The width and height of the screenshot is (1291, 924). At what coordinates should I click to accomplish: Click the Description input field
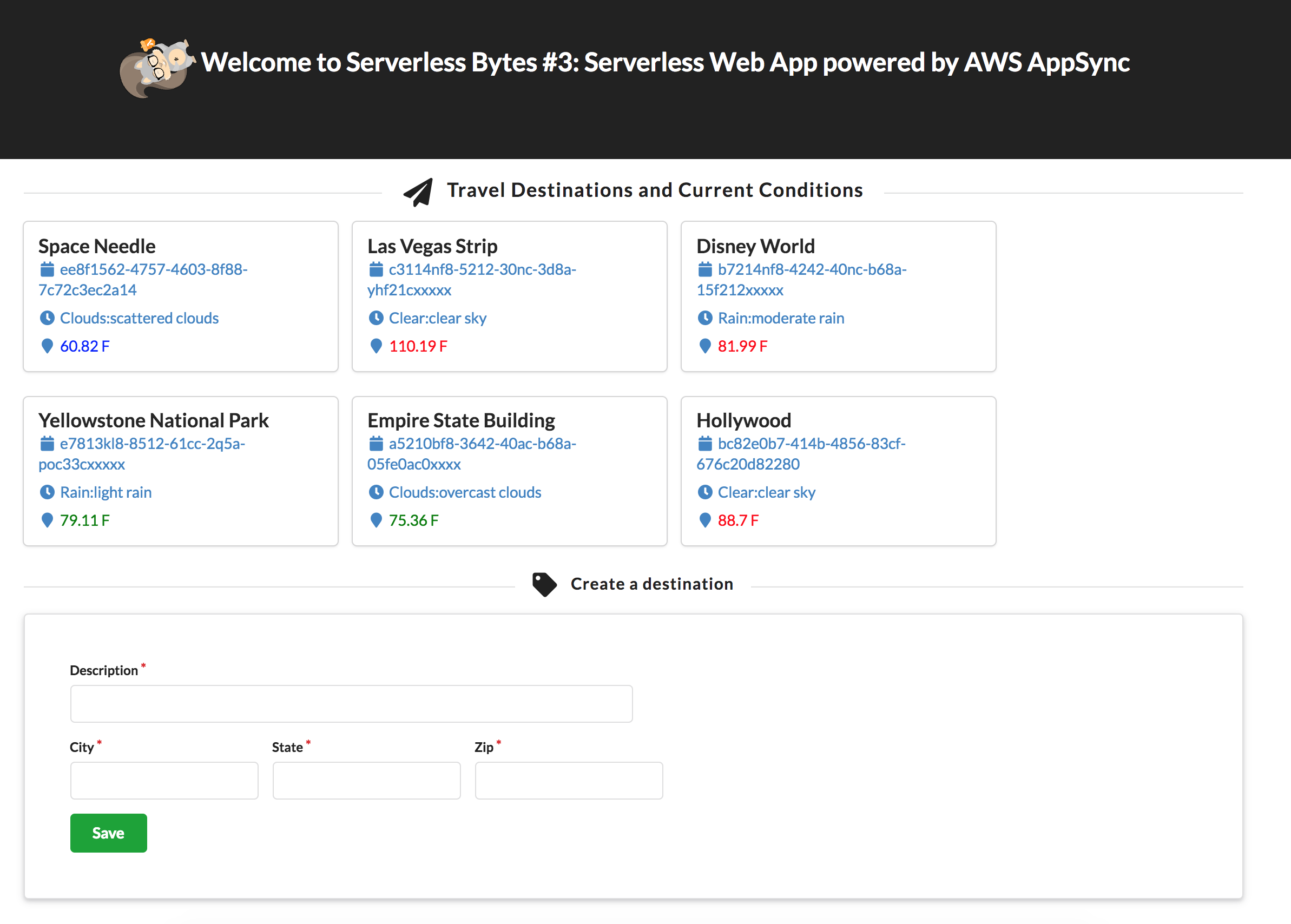[x=351, y=704]
